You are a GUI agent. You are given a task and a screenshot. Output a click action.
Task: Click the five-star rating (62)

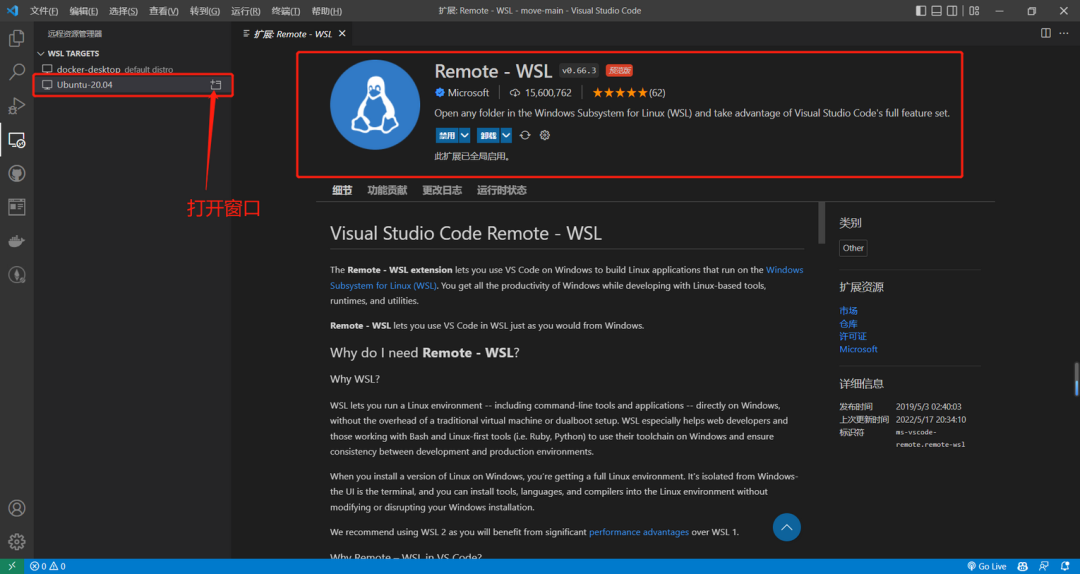(629, 92)
